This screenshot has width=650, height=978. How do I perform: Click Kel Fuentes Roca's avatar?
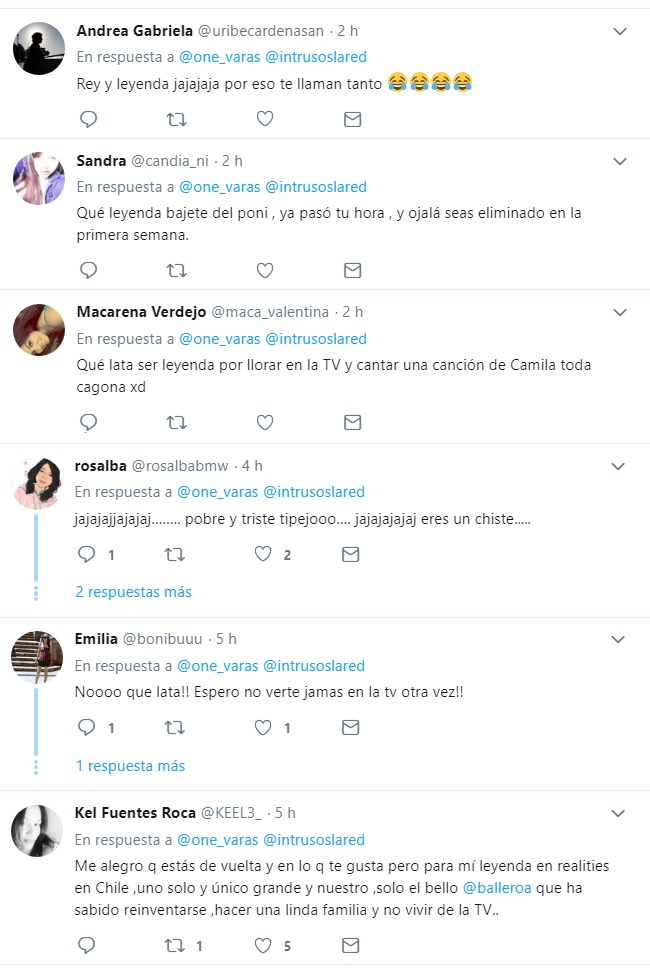pyautogui.click(x=39, y=831)
